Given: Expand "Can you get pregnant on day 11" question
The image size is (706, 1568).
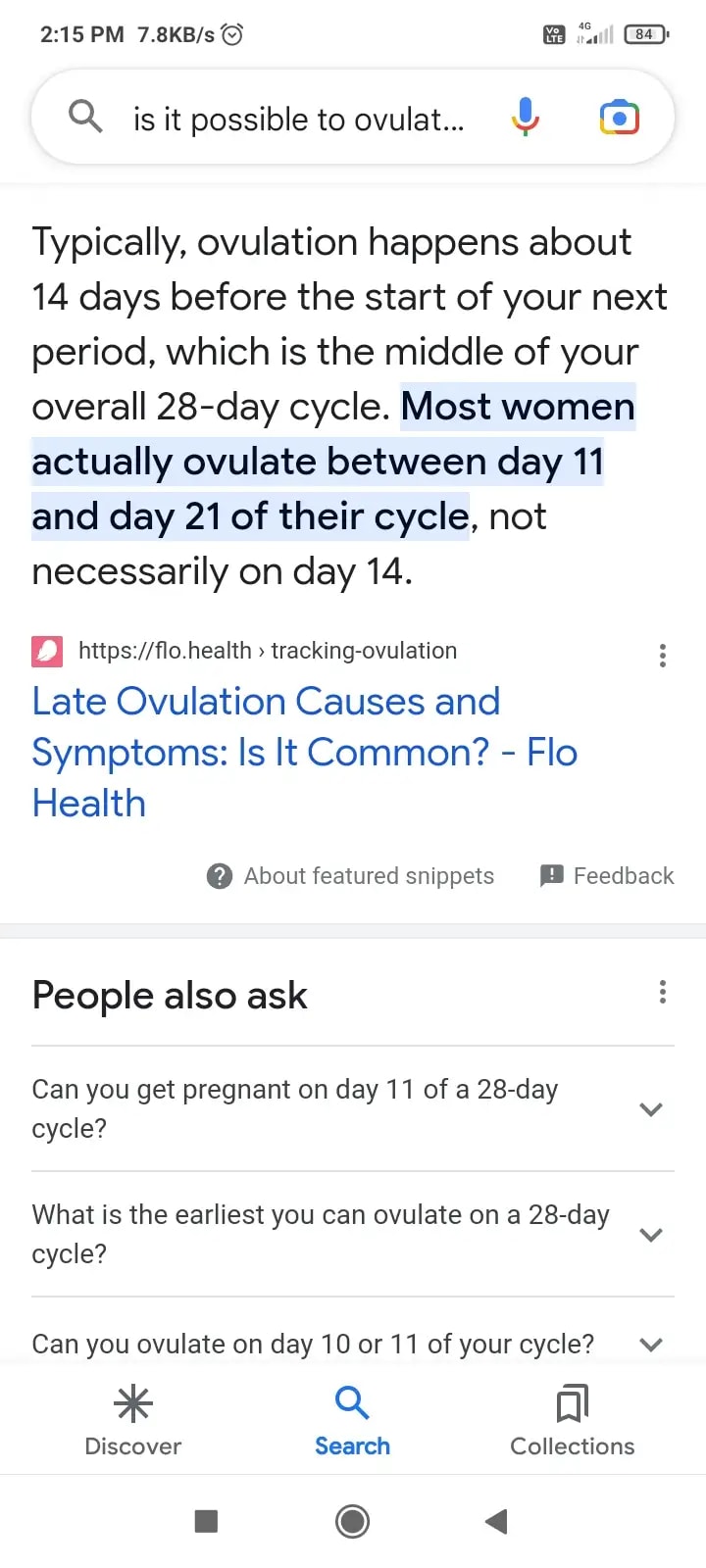Looking at the screenshot, I should click(650, 1109).
